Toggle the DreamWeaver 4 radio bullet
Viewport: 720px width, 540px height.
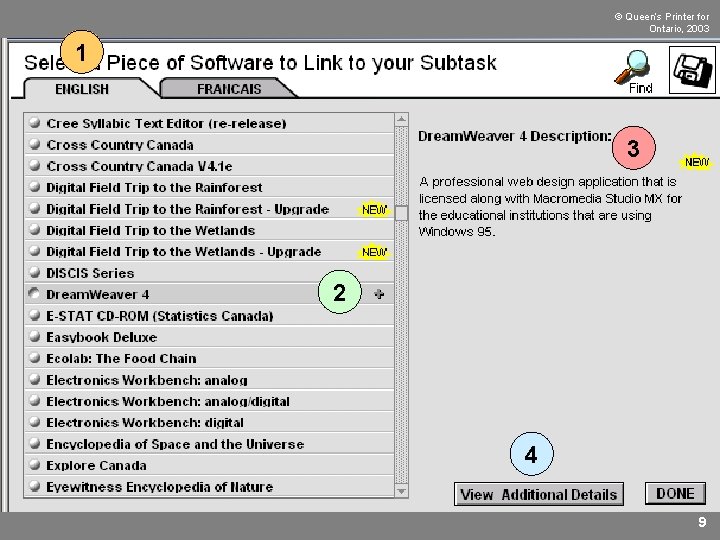pyautogui.click(x=34, y=294)
